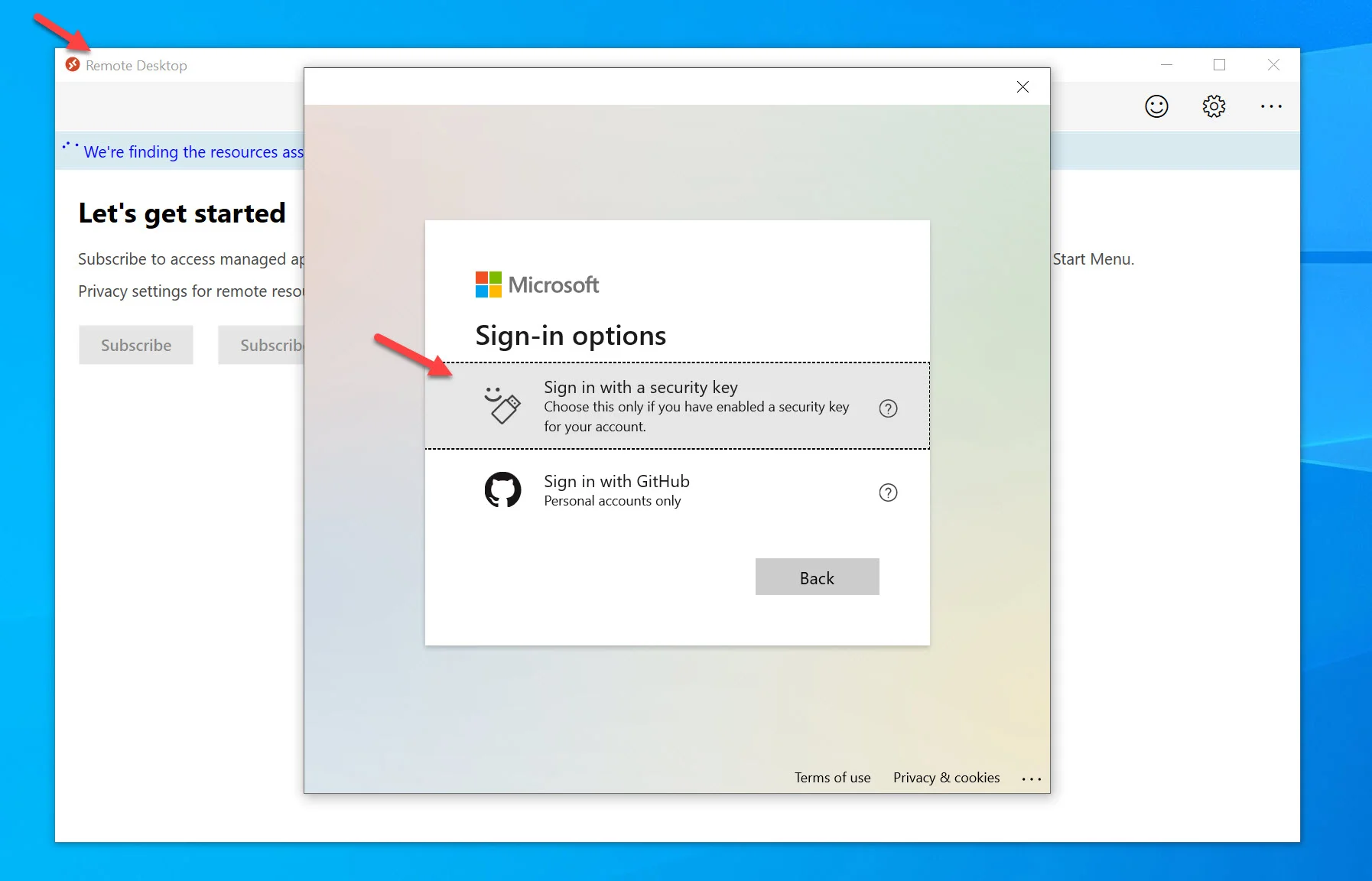Close the Remote Desktop window
1372x881 pixels.
[1273, 65]
